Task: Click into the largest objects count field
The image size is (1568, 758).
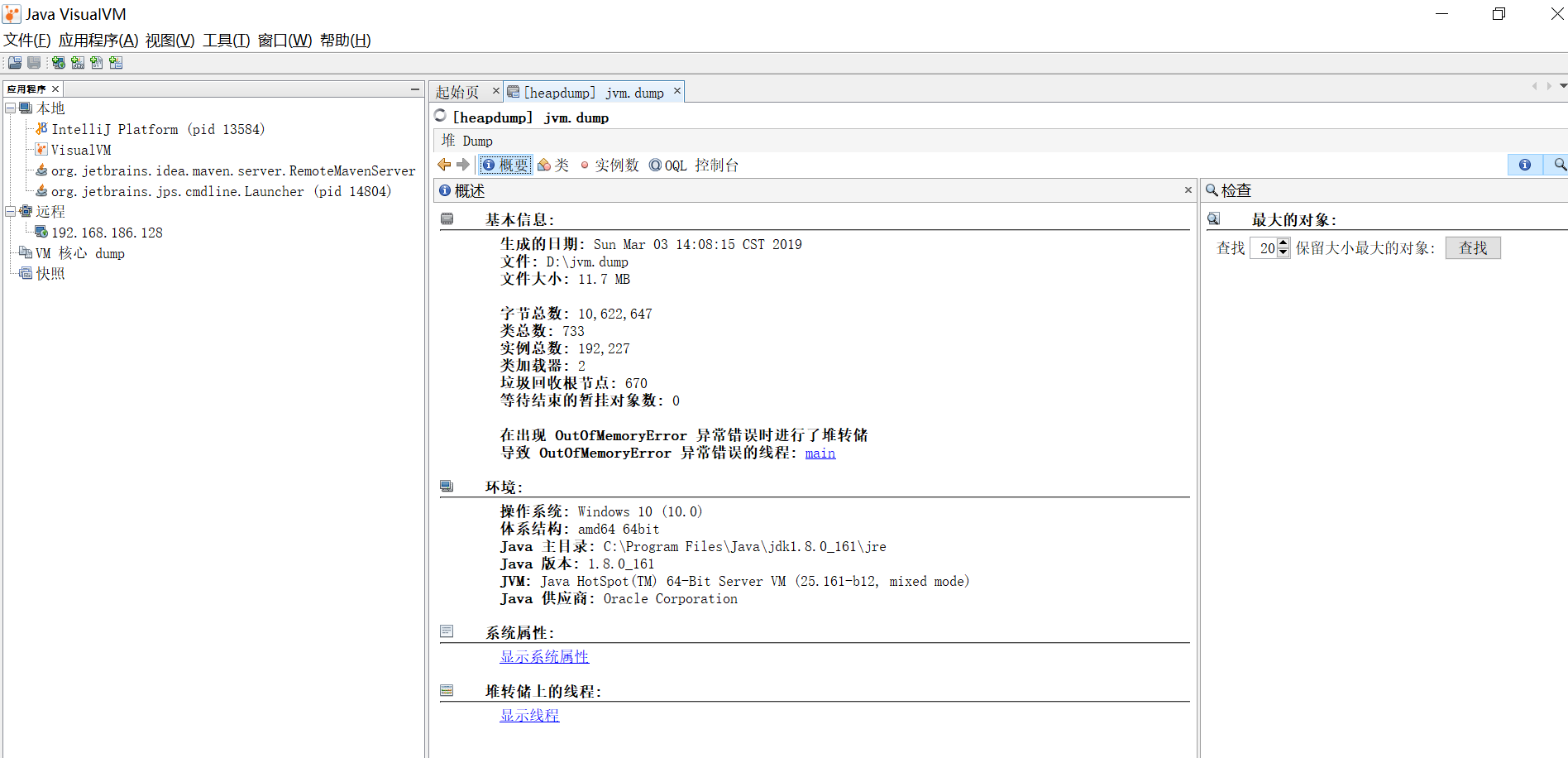Action: pyautogui.click(x=1264, y=247)
